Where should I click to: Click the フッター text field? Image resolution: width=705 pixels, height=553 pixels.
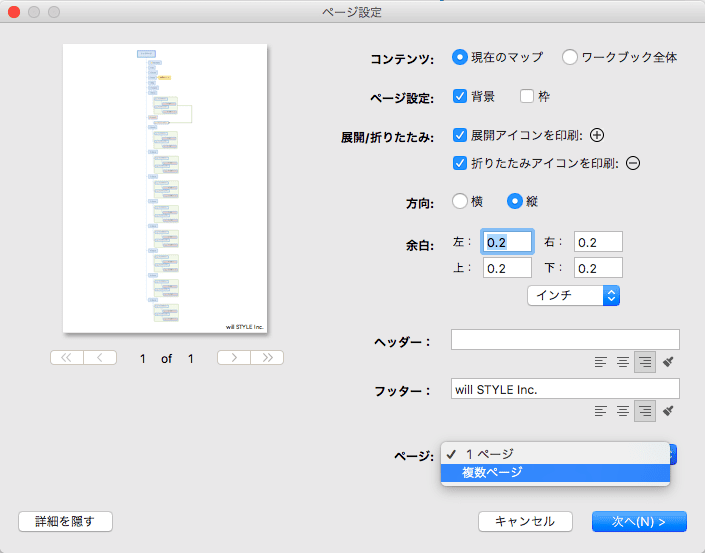click(565, 389)
